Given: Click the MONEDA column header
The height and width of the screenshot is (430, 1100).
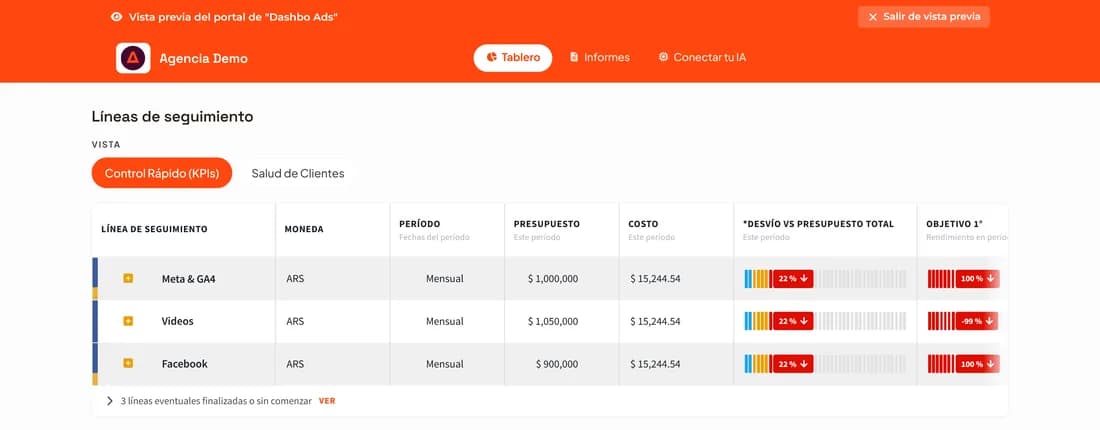Looking at the screenshot, I should pos(304,229).
